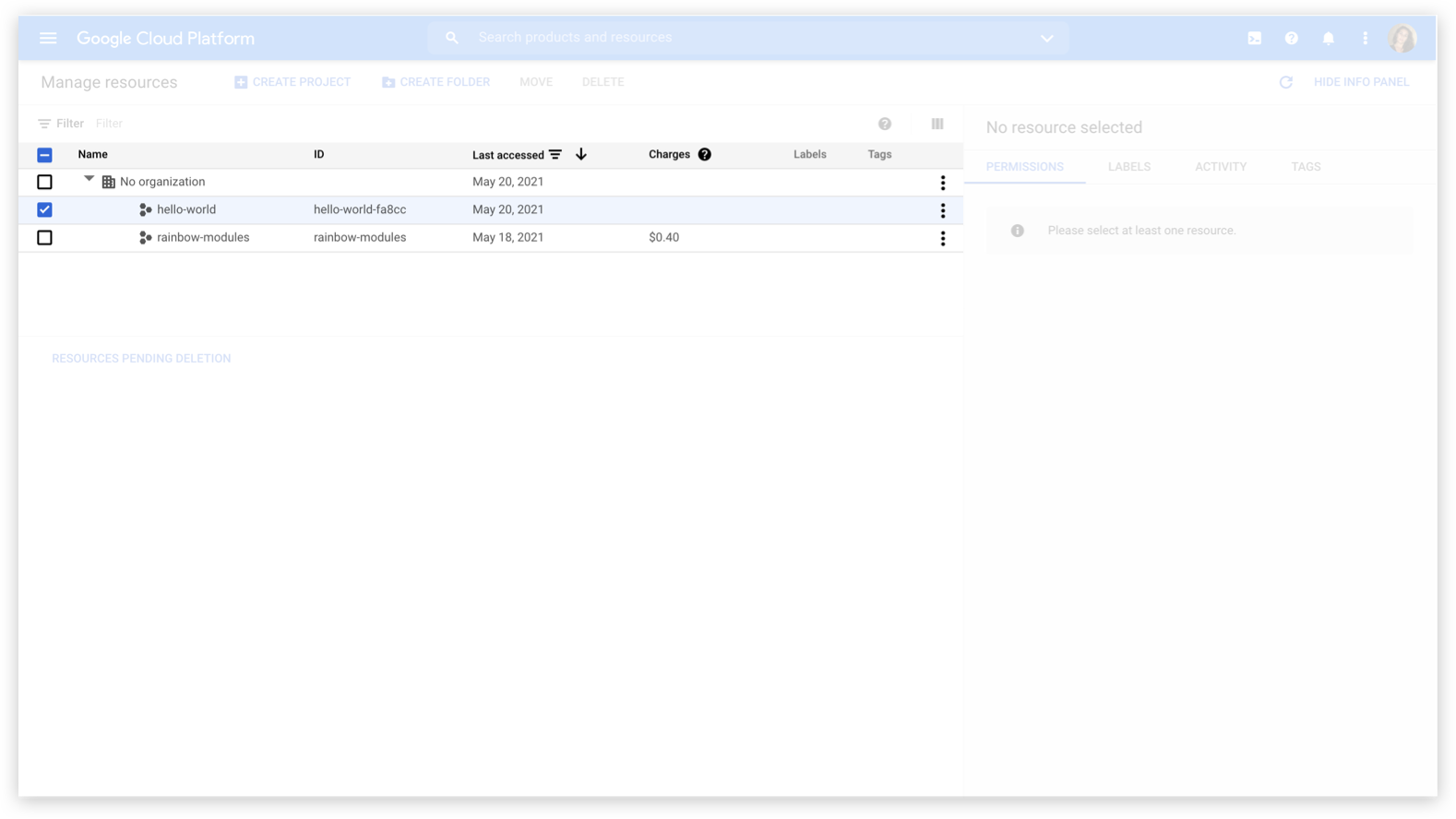Image resolution: width=1456 pixels, height=819 pixels.
Task: Click the Labels column header
Action: click(810, 154)
